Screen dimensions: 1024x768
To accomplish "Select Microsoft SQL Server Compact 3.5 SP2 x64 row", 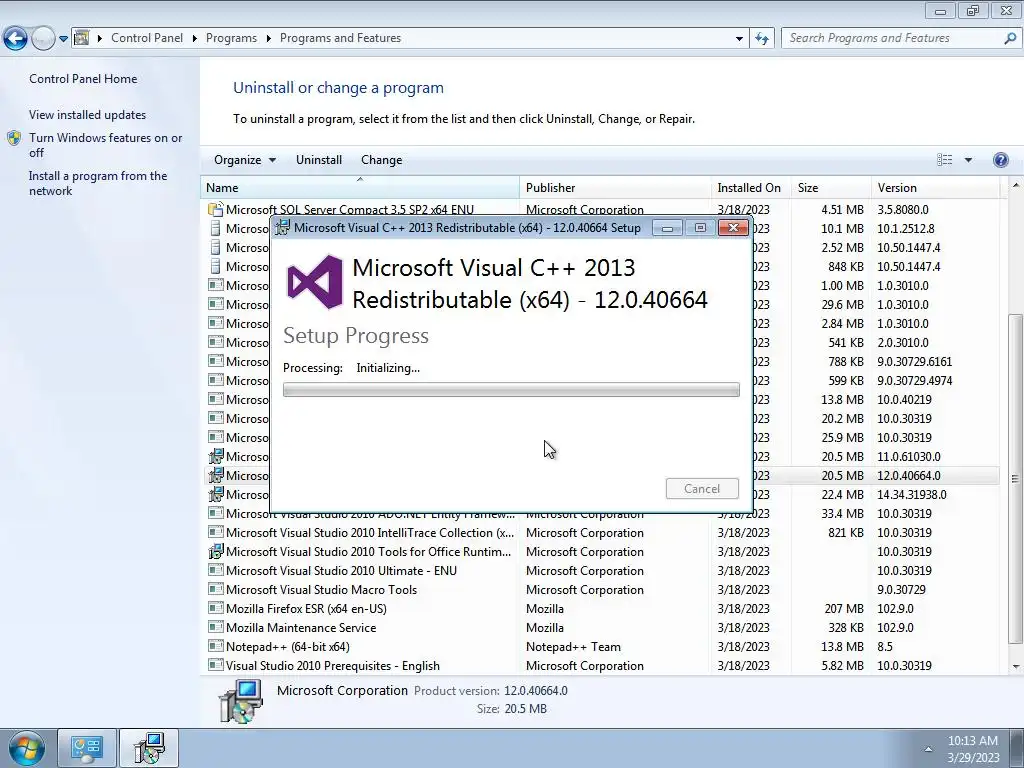I will tap(600, 210).
